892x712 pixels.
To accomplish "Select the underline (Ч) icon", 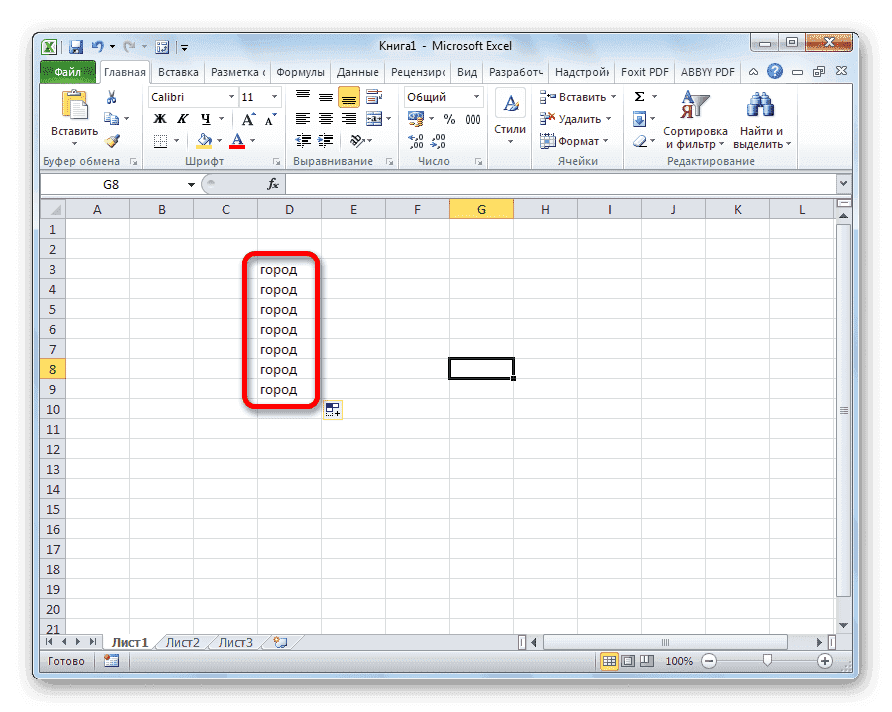I will (x=206, y=119).
